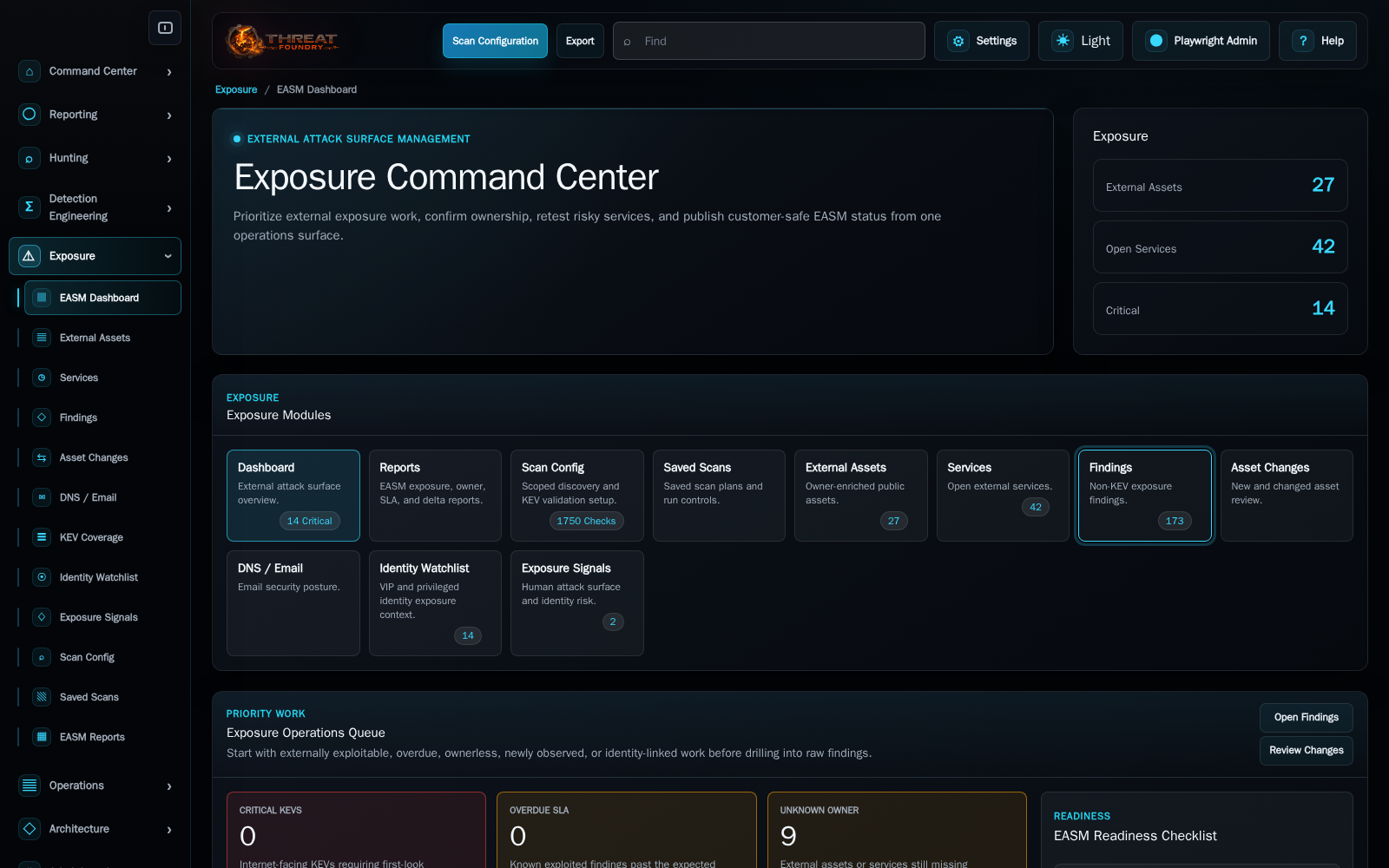Click the Reporting circle icon
Screen dimensions: 1389x868
30,115
